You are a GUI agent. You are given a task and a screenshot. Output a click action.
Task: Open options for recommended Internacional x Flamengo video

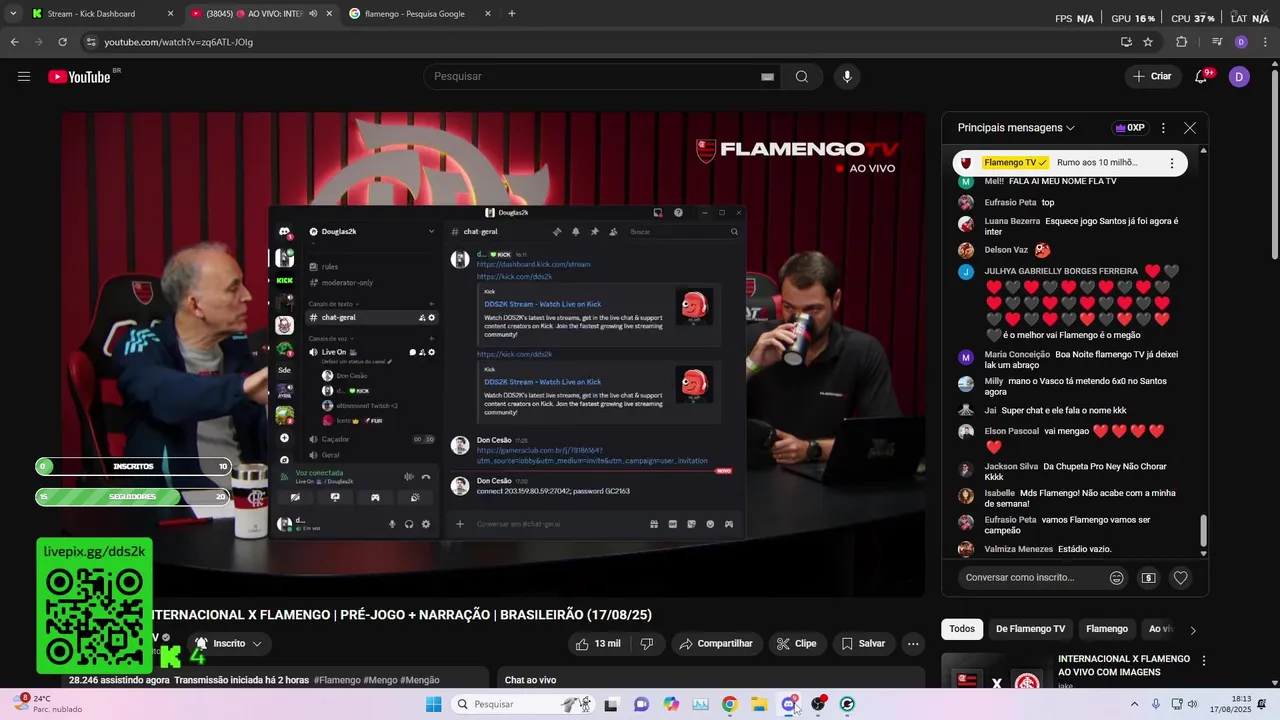coord(1204,661)
